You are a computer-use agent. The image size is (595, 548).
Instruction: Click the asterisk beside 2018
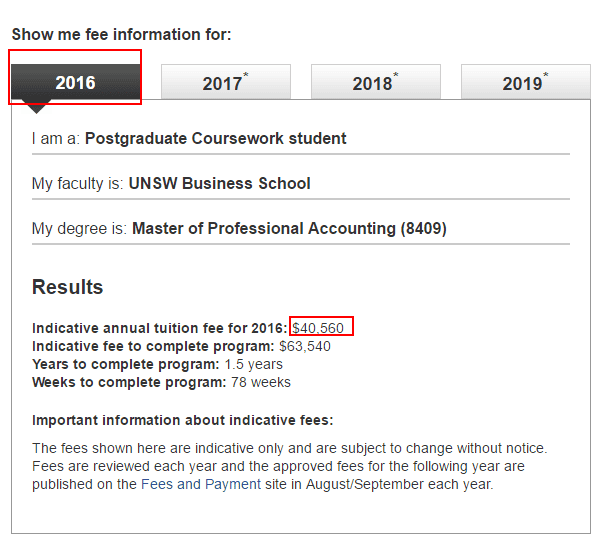(x=396, y=74)
